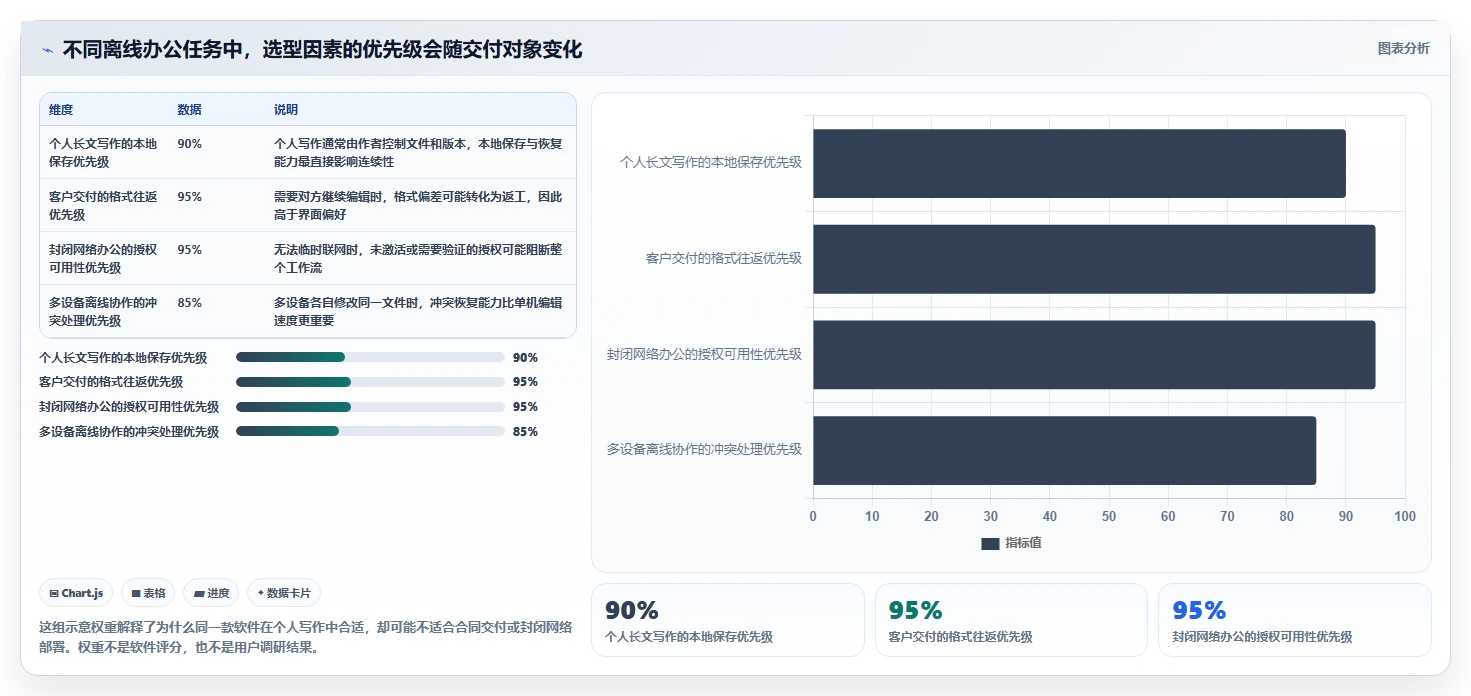Click description starting 无法临时联网时
Image resolution: width=1471 pixels, height=696 pixels.
(418, 258)
